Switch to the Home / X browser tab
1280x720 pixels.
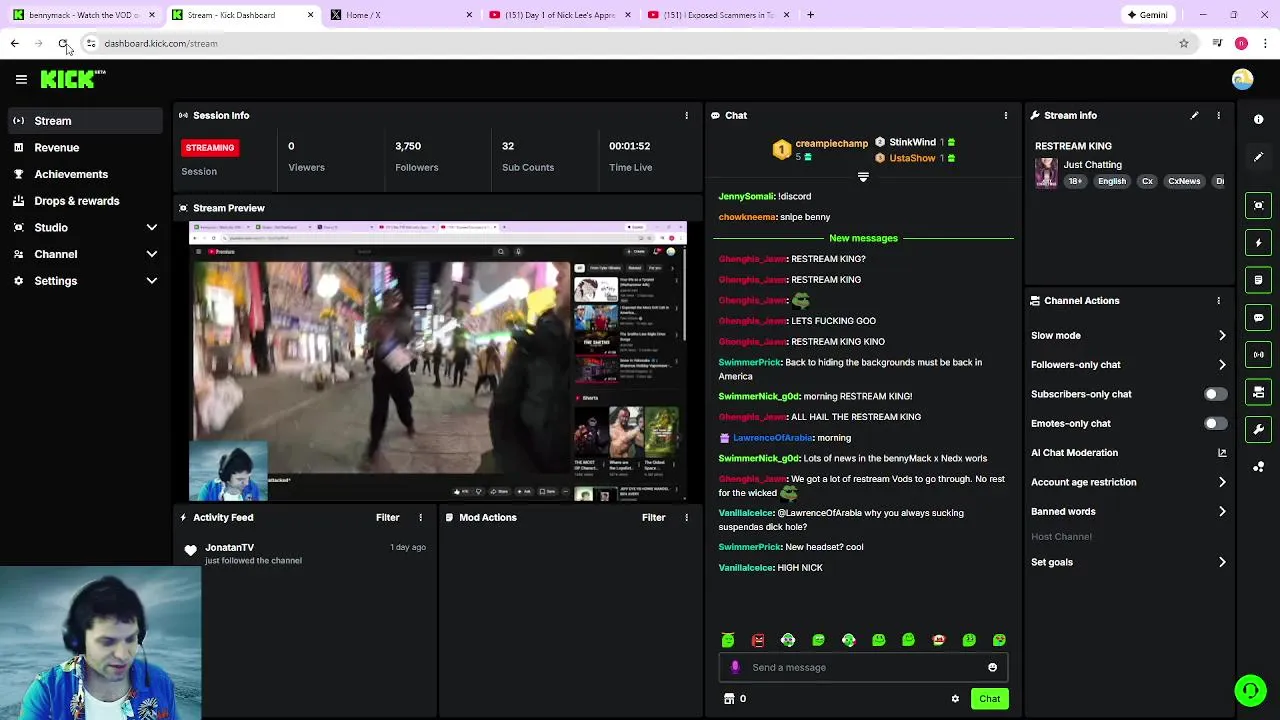(402, 15)
